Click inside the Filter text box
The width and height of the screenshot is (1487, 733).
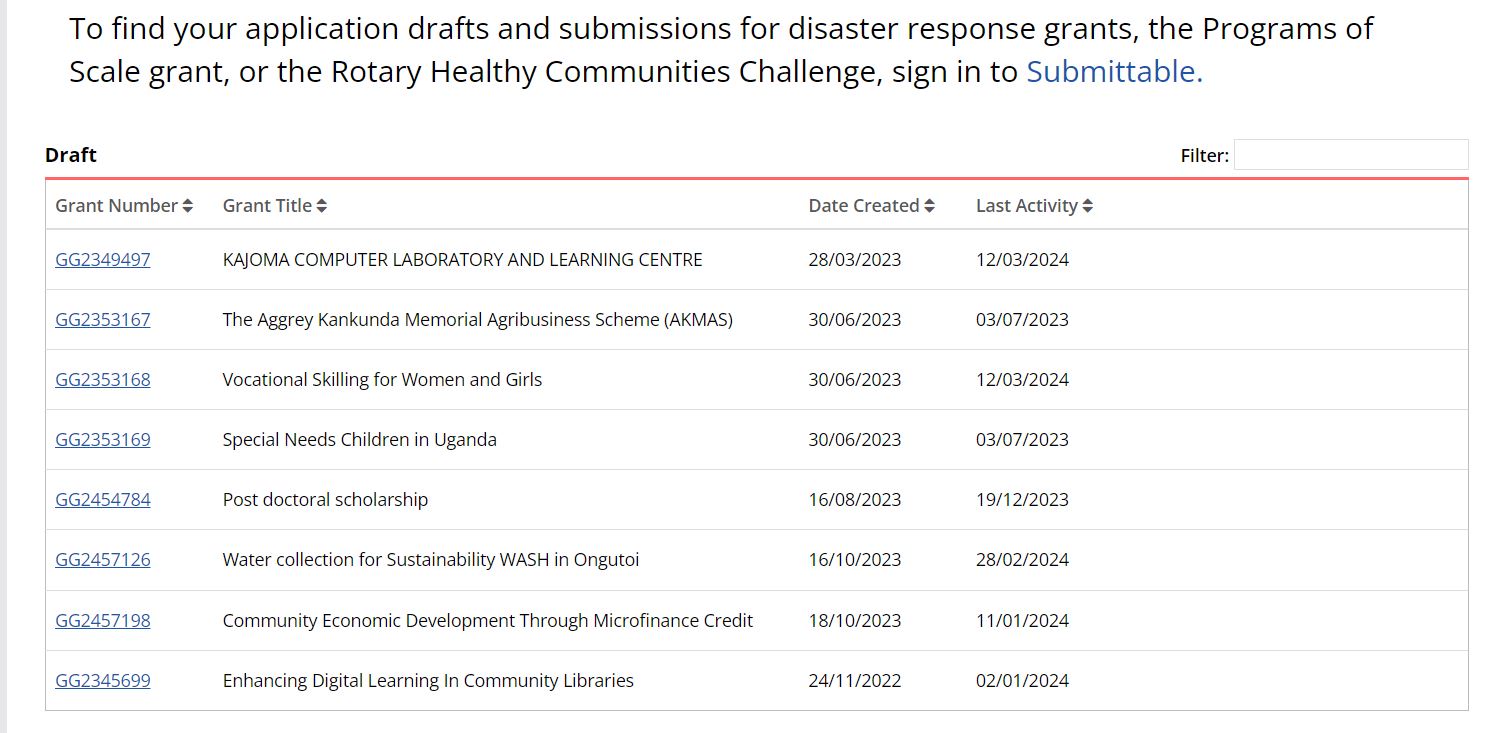[x=1350, y=155]
